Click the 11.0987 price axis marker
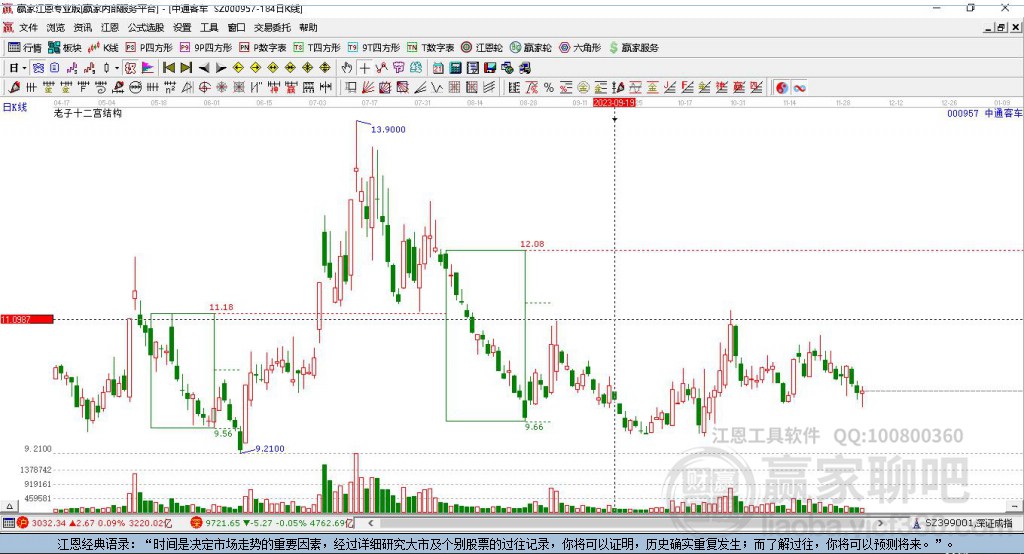This screenshot has width=1024, height=554. pos(27,319)
